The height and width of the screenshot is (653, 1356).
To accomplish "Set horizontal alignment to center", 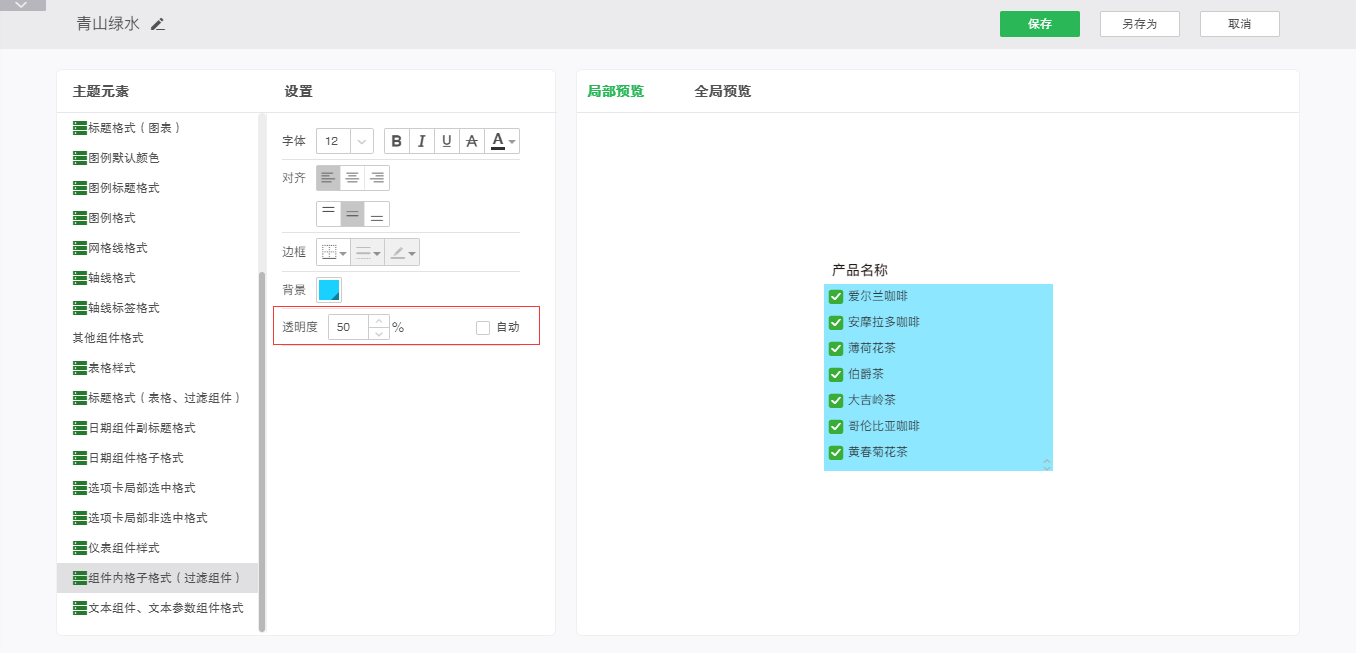I will tap(353, 178).
